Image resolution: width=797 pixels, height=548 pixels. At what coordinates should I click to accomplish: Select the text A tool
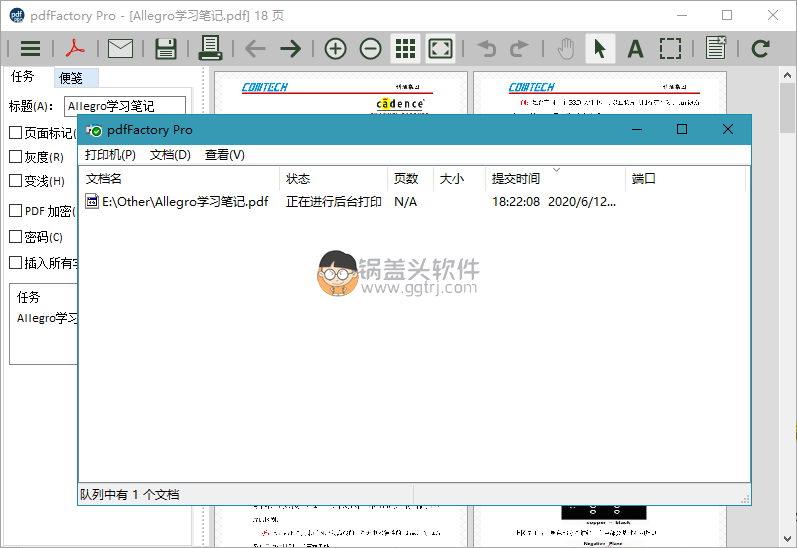click(x=635, y=49)
